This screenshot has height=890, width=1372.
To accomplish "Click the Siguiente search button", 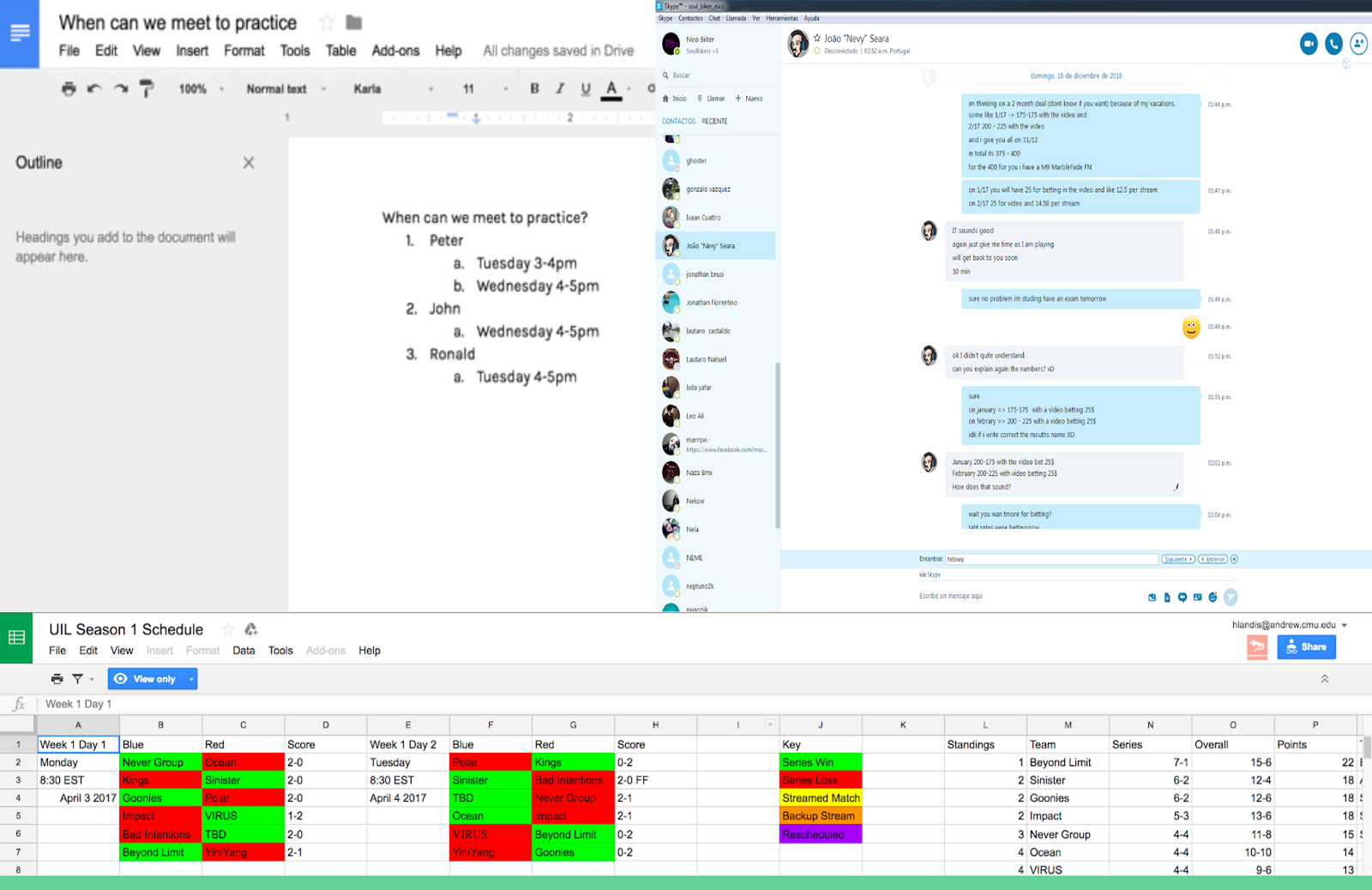I will click(1177, 559).
